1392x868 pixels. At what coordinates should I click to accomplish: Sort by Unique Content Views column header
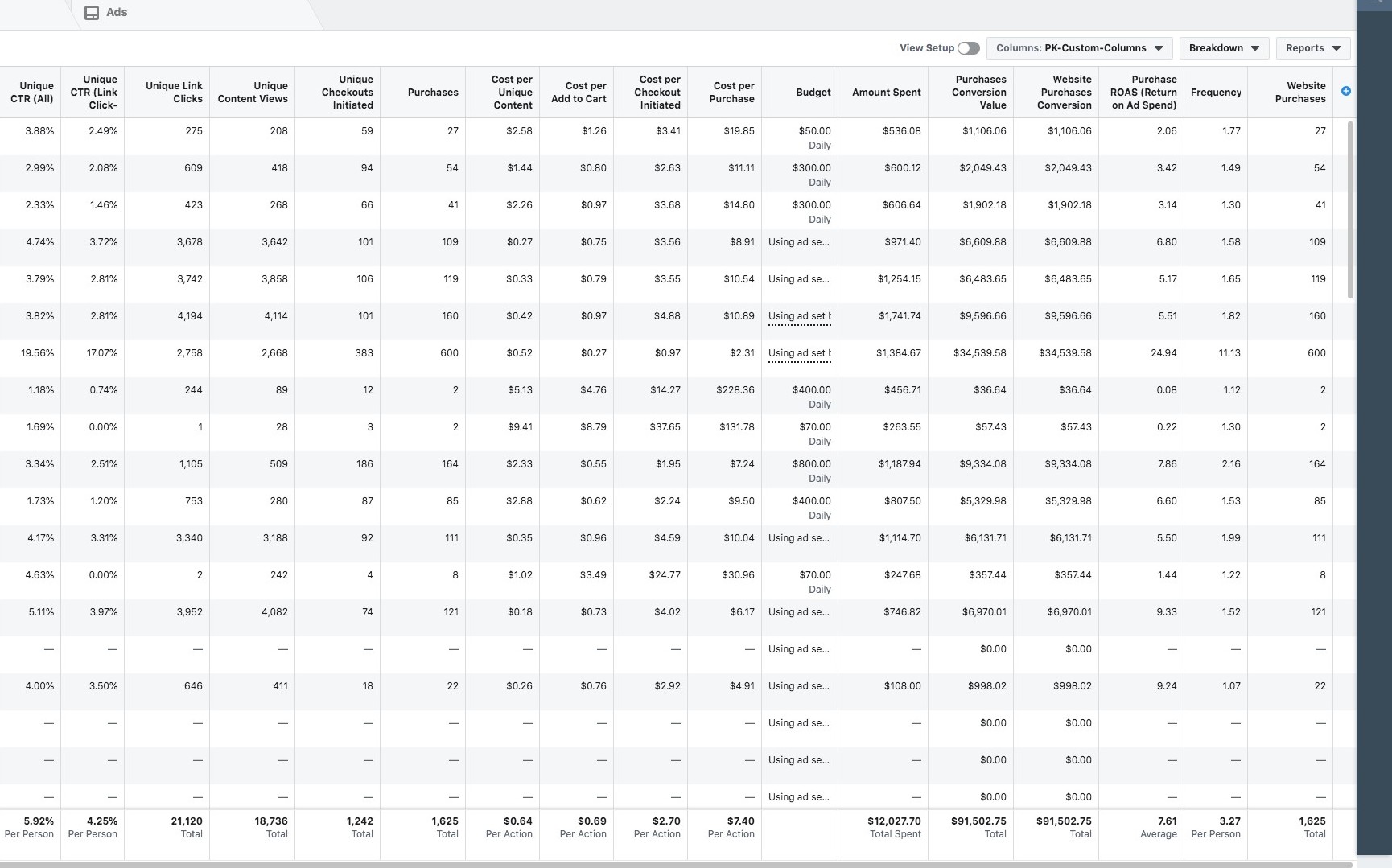pyautogui.click(x=253, y=93)
